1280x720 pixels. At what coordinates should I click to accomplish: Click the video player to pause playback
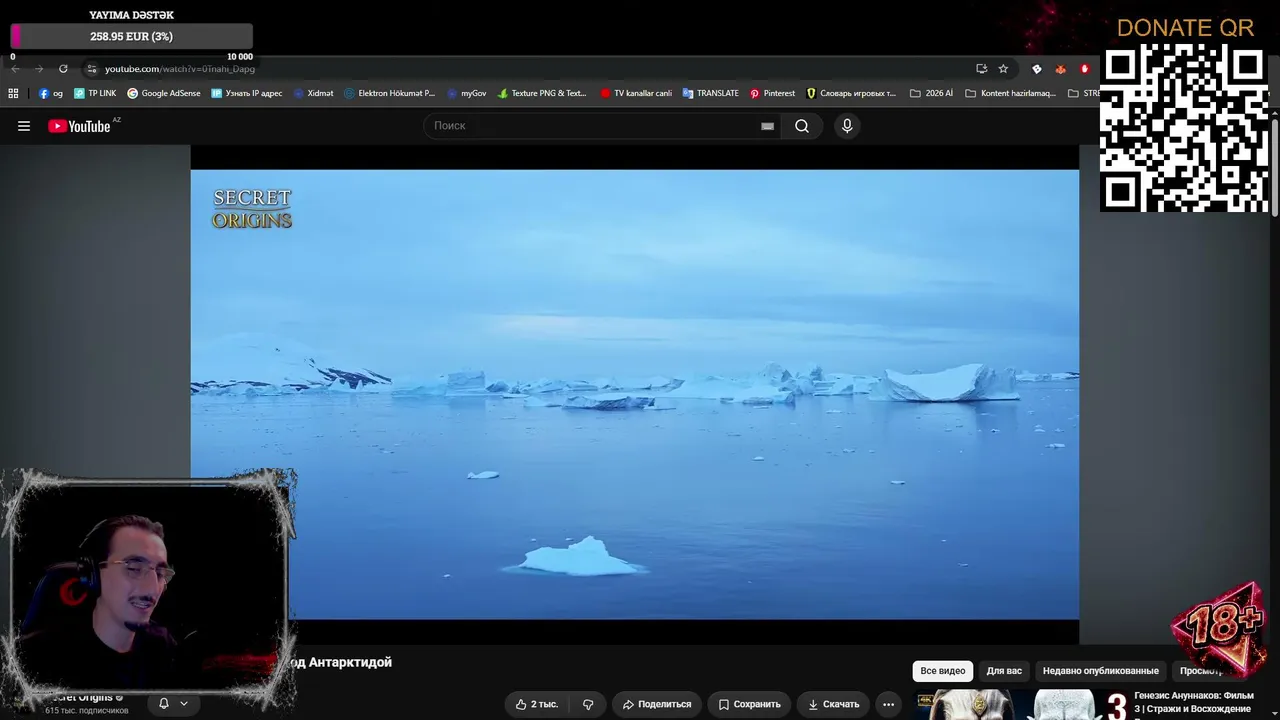635,395
